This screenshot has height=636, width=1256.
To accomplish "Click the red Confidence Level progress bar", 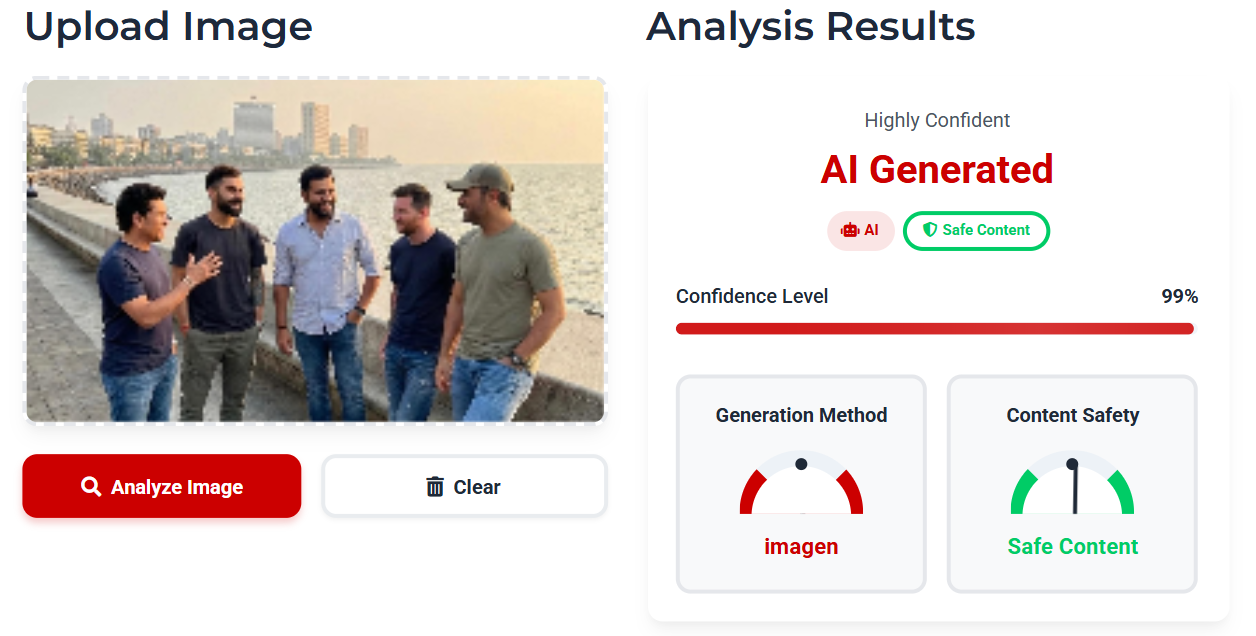I will [x=935, y=328].
